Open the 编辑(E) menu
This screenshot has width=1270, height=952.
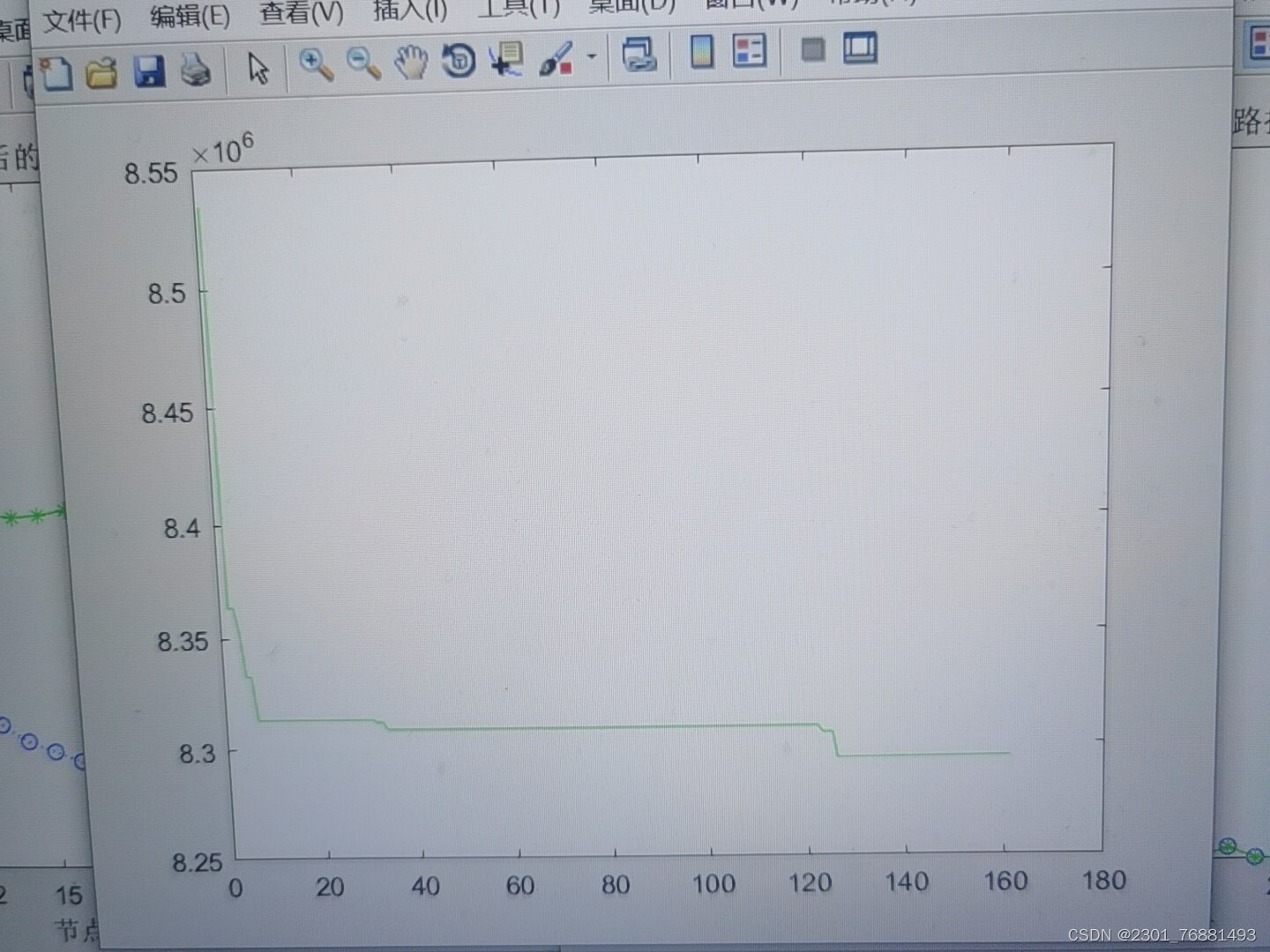pos(190,16)
